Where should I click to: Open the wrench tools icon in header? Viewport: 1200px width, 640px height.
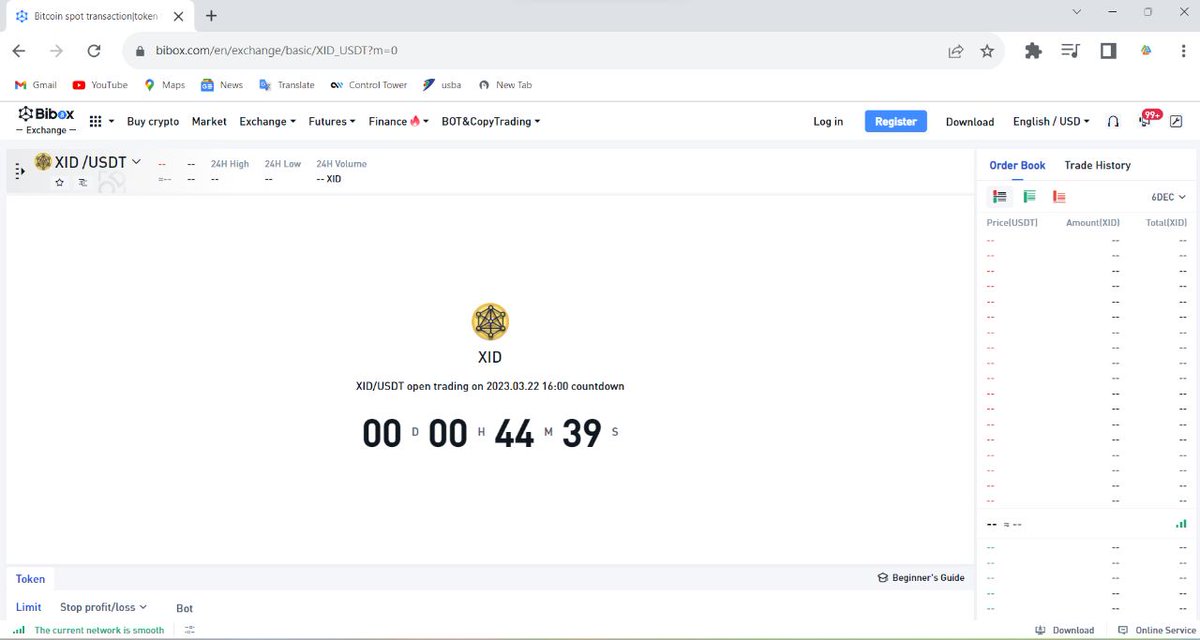(1175, 121)
